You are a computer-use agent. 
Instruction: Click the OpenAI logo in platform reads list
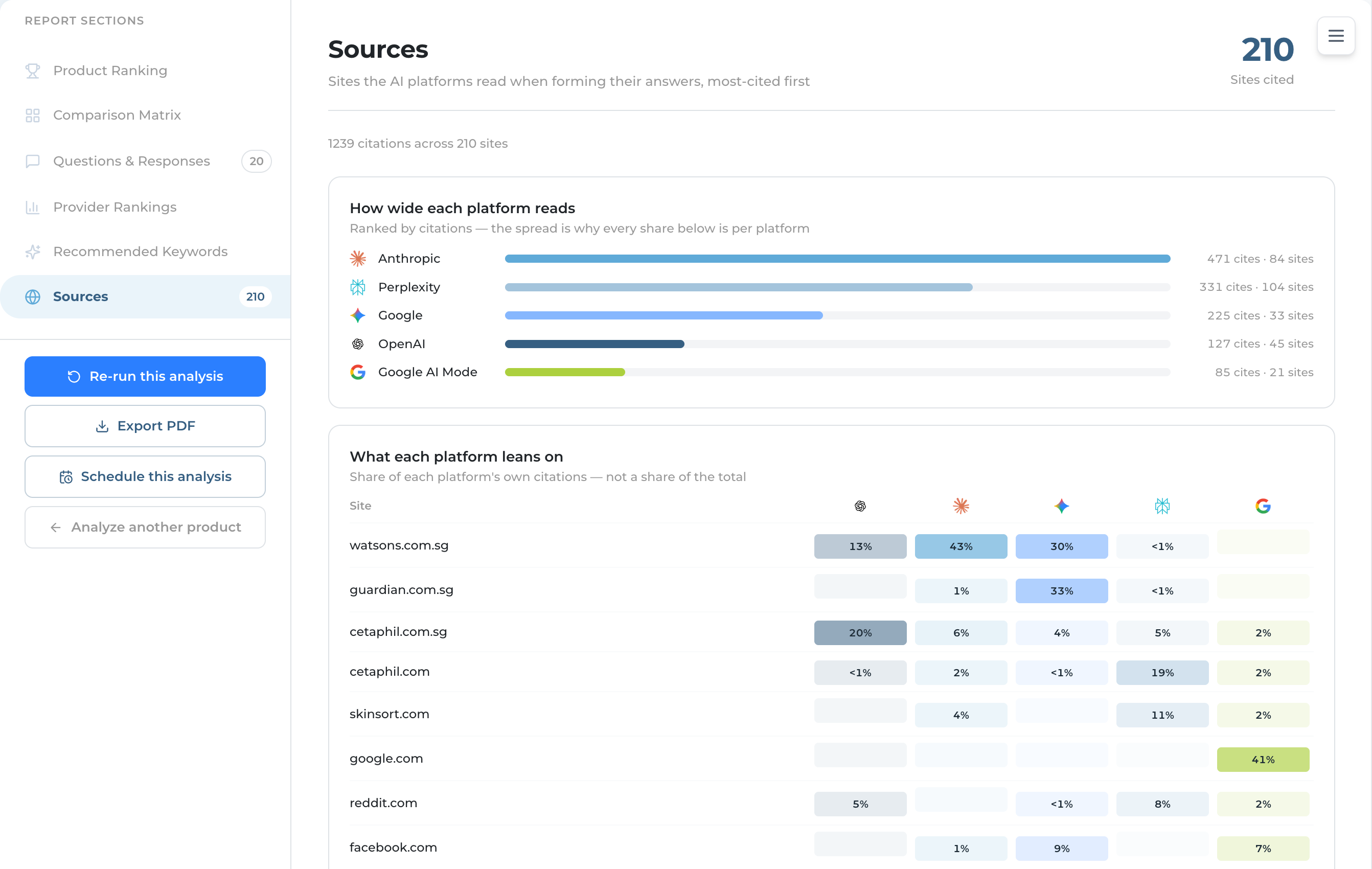pos(358,344)
